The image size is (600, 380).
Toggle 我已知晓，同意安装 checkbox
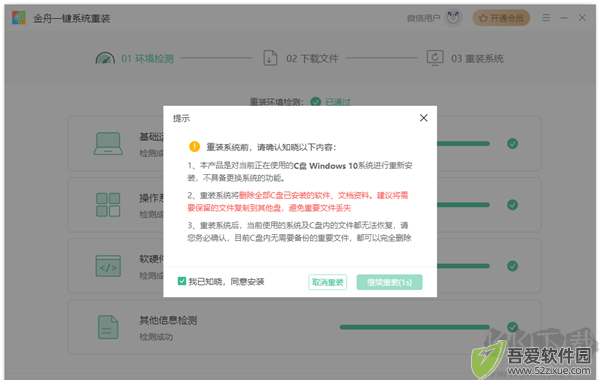pos(182,281)
